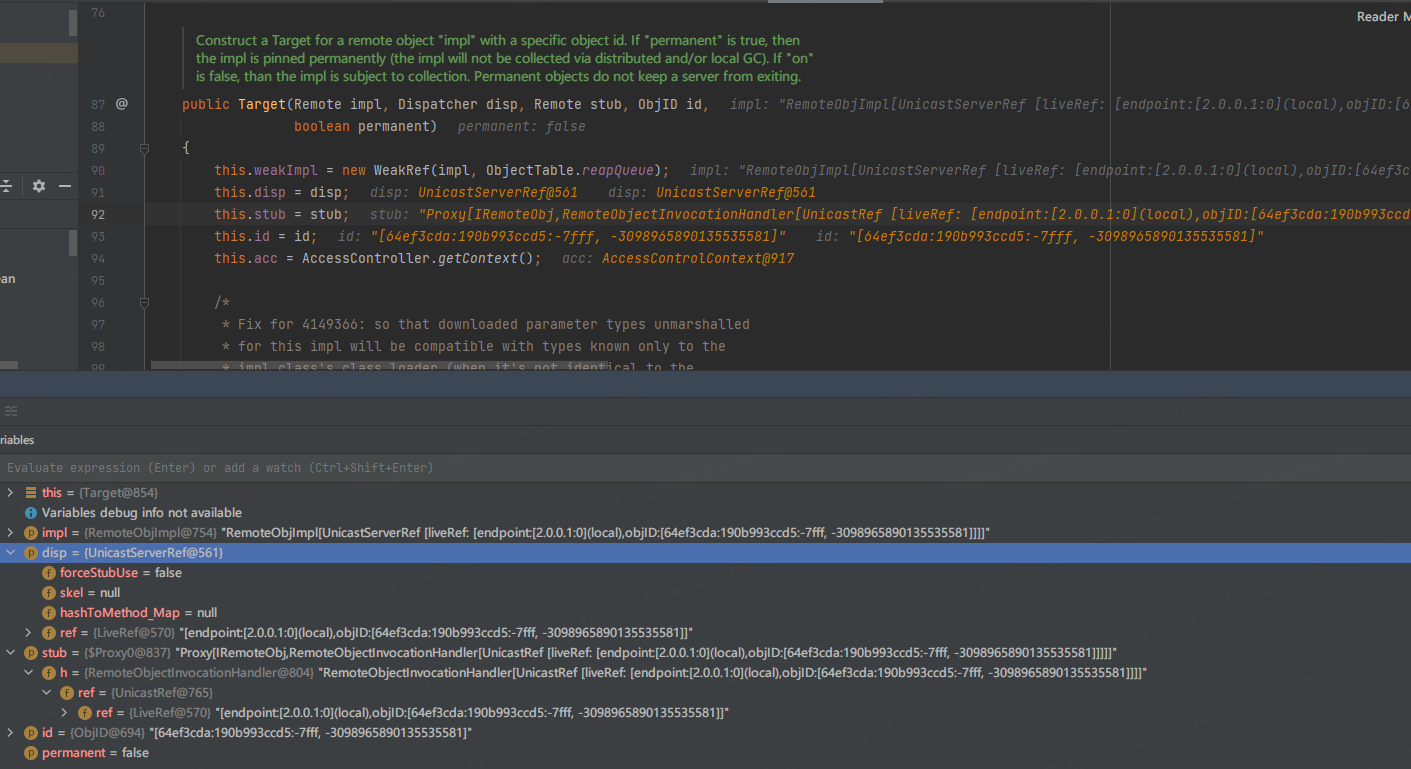The image size is (1411, 769).
Task: Click the lower left panel vertical scrollbar
Action: click(x=73, y=243)
